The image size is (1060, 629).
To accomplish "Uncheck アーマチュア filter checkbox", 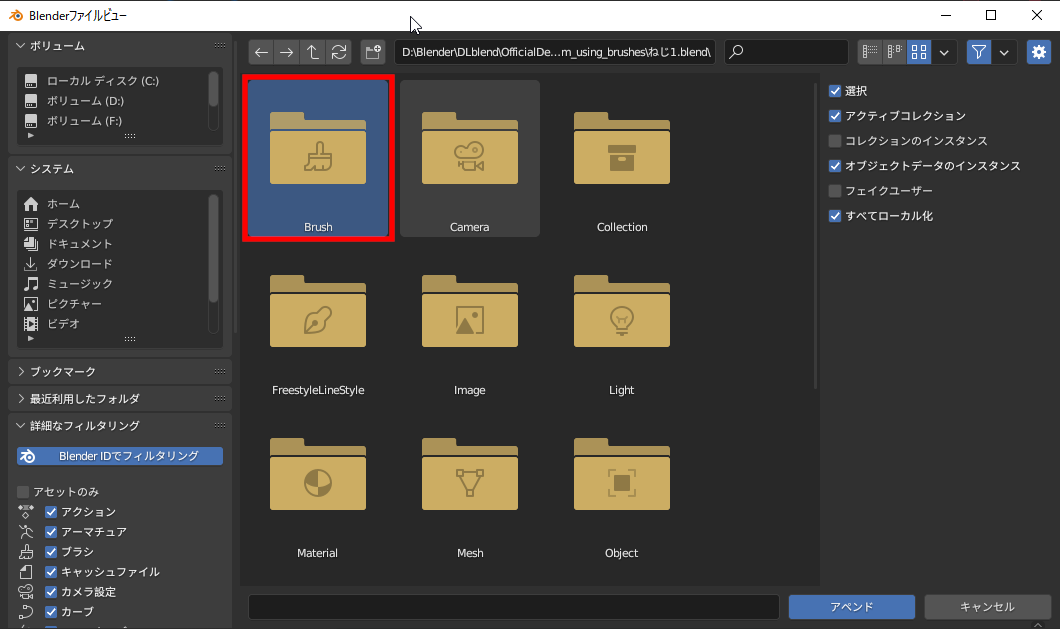I will [x=51, y=532].
